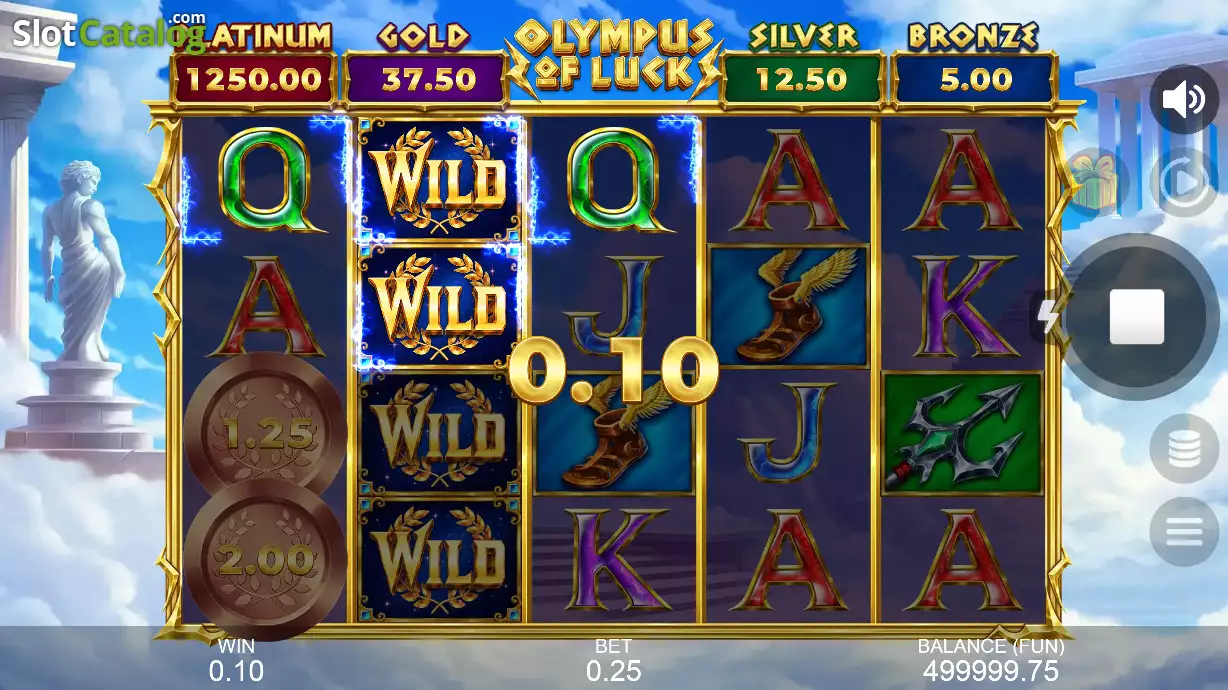The height and width of the screenshot is (690, 1228).
Task: Click the Bronze jackpot 5.00 panel
Action: (975, 78)
